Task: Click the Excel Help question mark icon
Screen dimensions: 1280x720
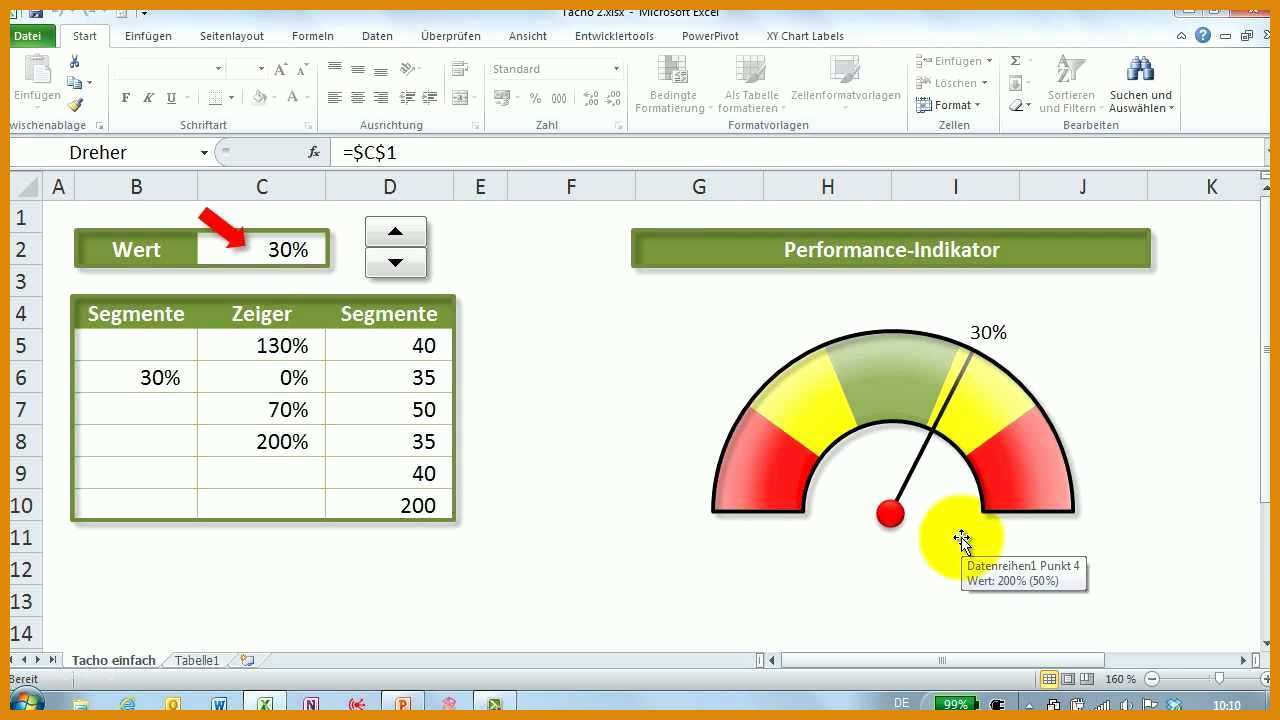Action: click(x=1203, y=36)
